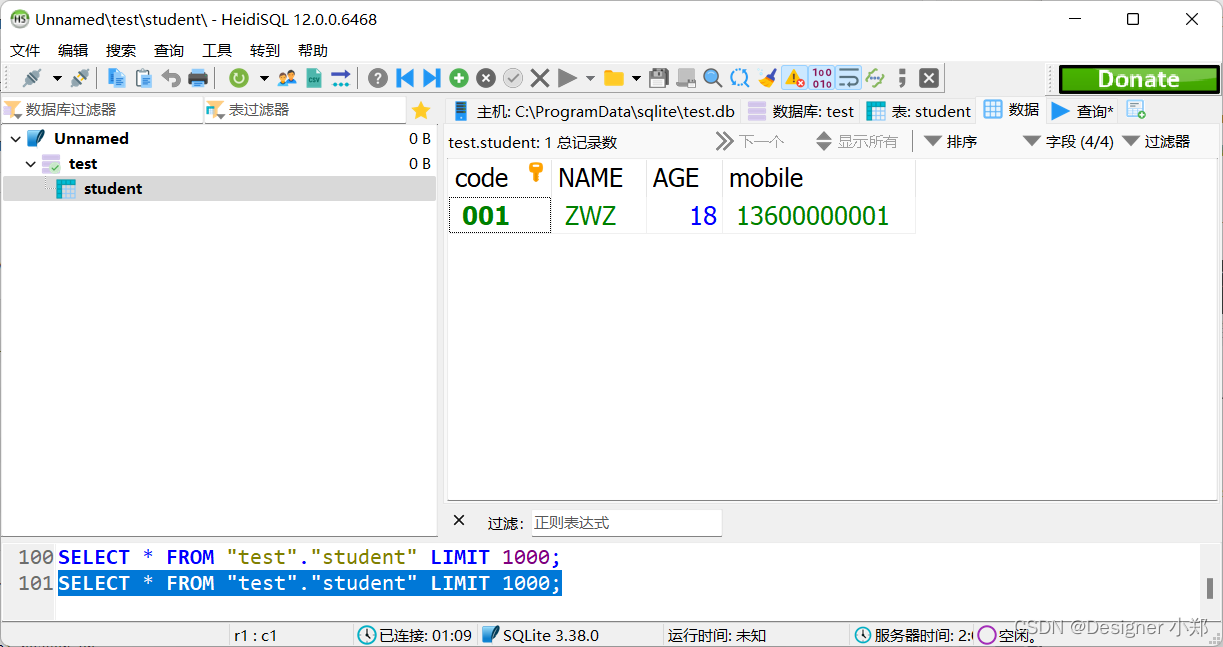Sort by the NAME column header

(599, 178)
